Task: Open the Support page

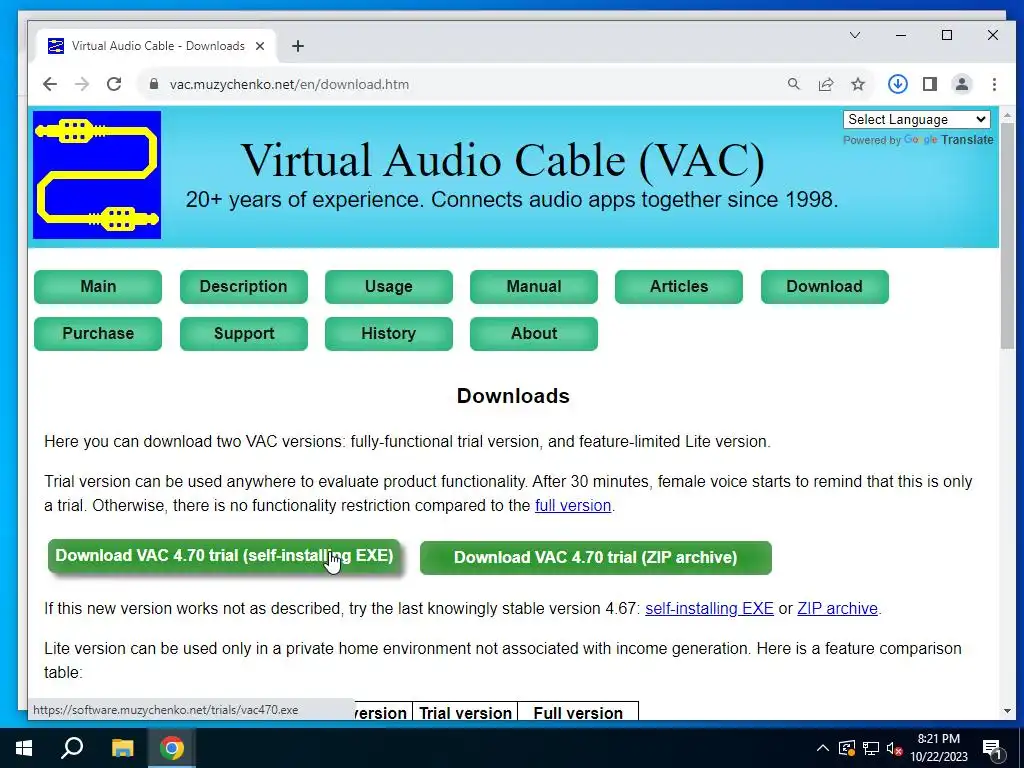Action: click(244, 334)
